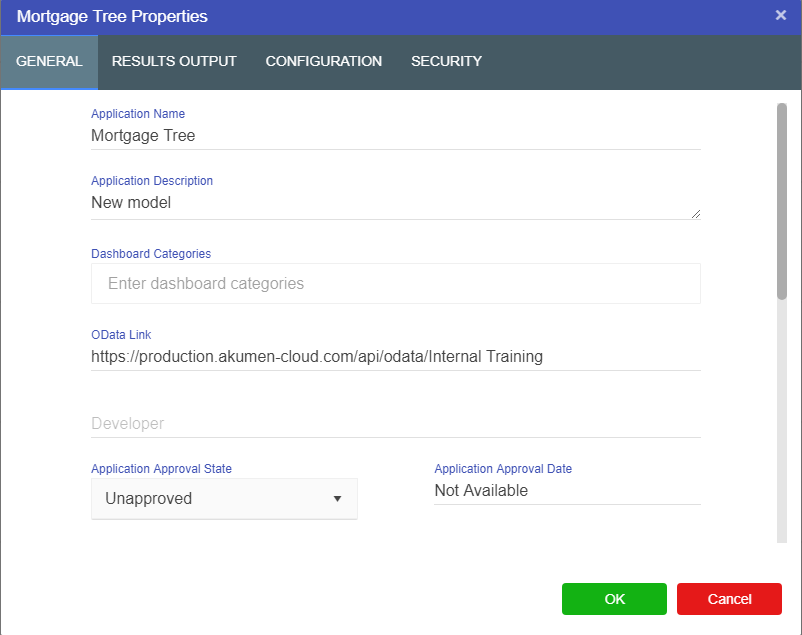Select the Security tab
The height and width of the screenshot is (635, 802).
coord(446,62)
